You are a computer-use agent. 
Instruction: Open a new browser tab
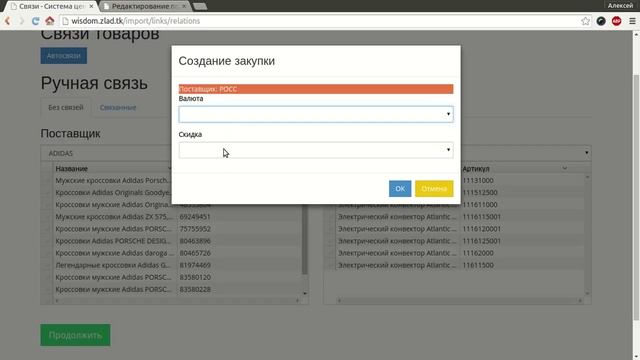[200, 7]
